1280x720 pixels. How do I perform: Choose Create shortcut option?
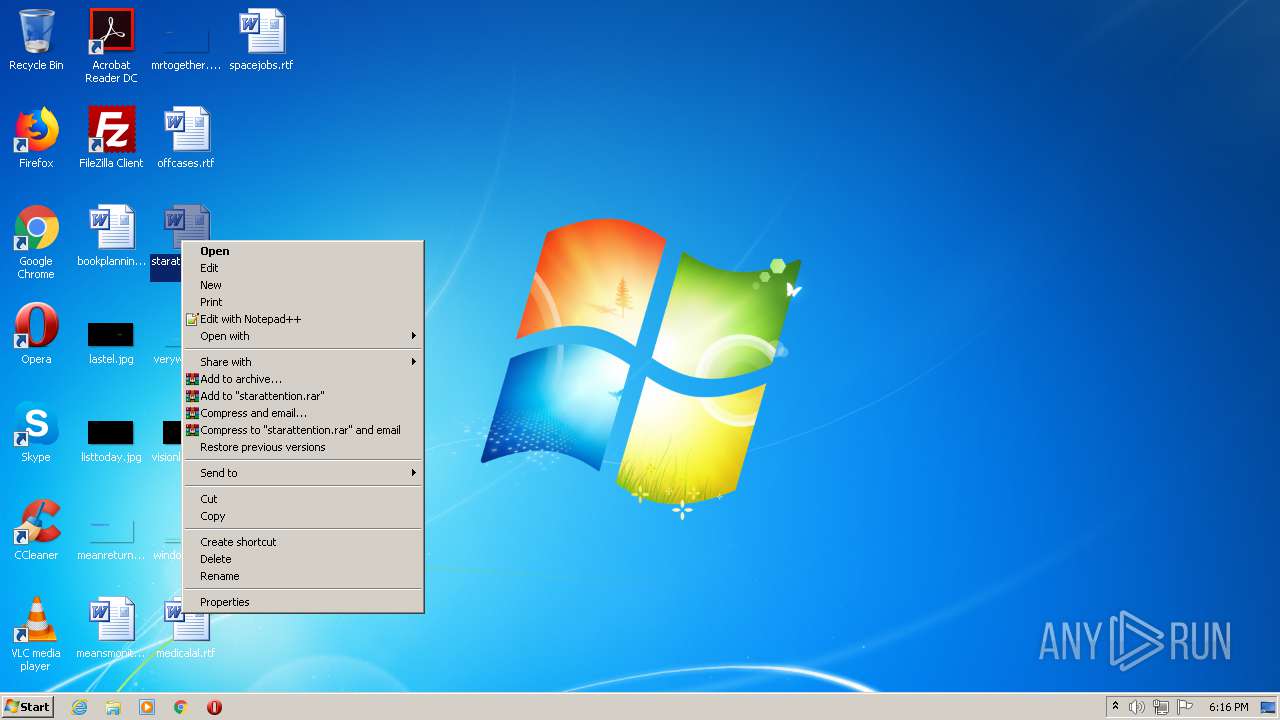point(303,542)
